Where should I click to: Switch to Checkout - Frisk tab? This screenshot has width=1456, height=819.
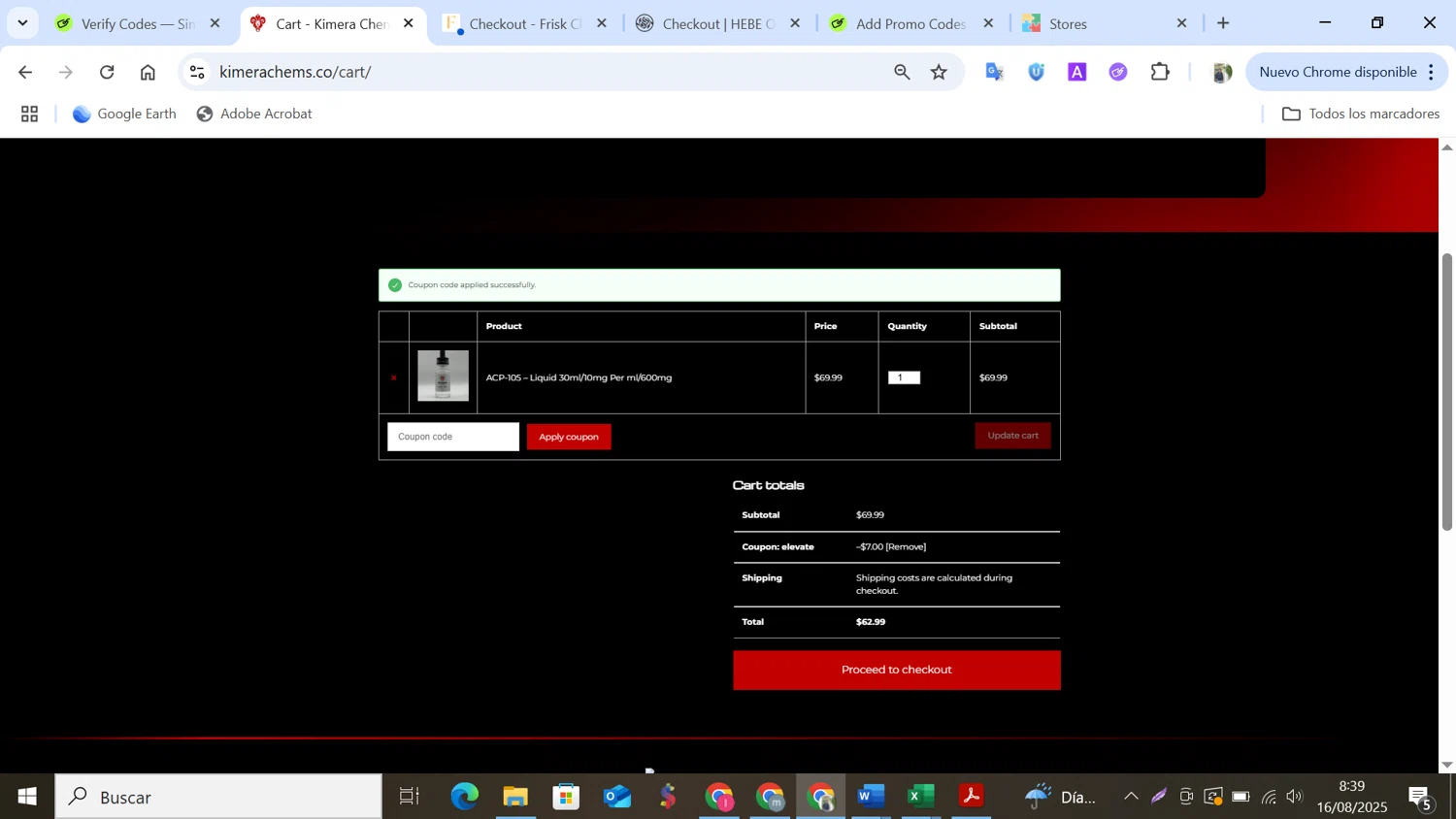pos(524,23)
